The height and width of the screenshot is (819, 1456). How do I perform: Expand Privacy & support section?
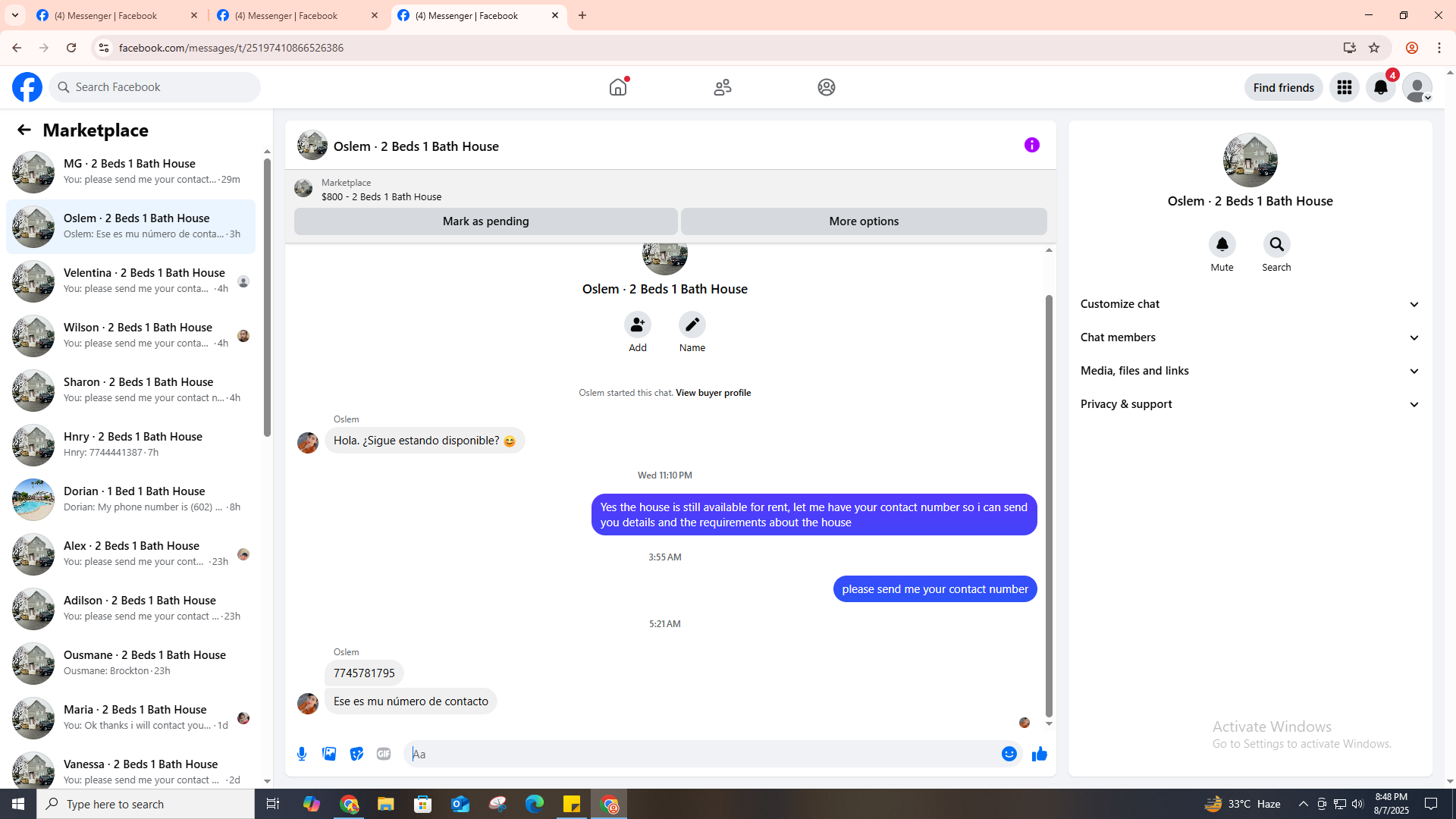point(1250,404)
